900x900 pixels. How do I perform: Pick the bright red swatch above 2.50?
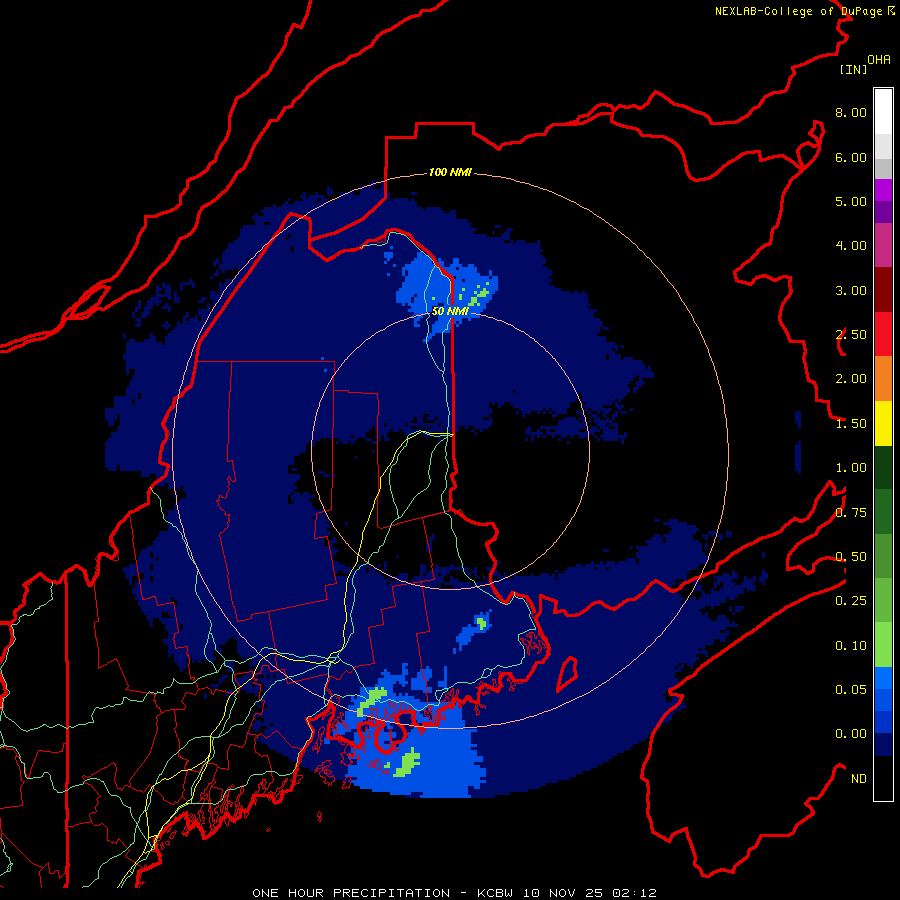click(x=883, y=334)
